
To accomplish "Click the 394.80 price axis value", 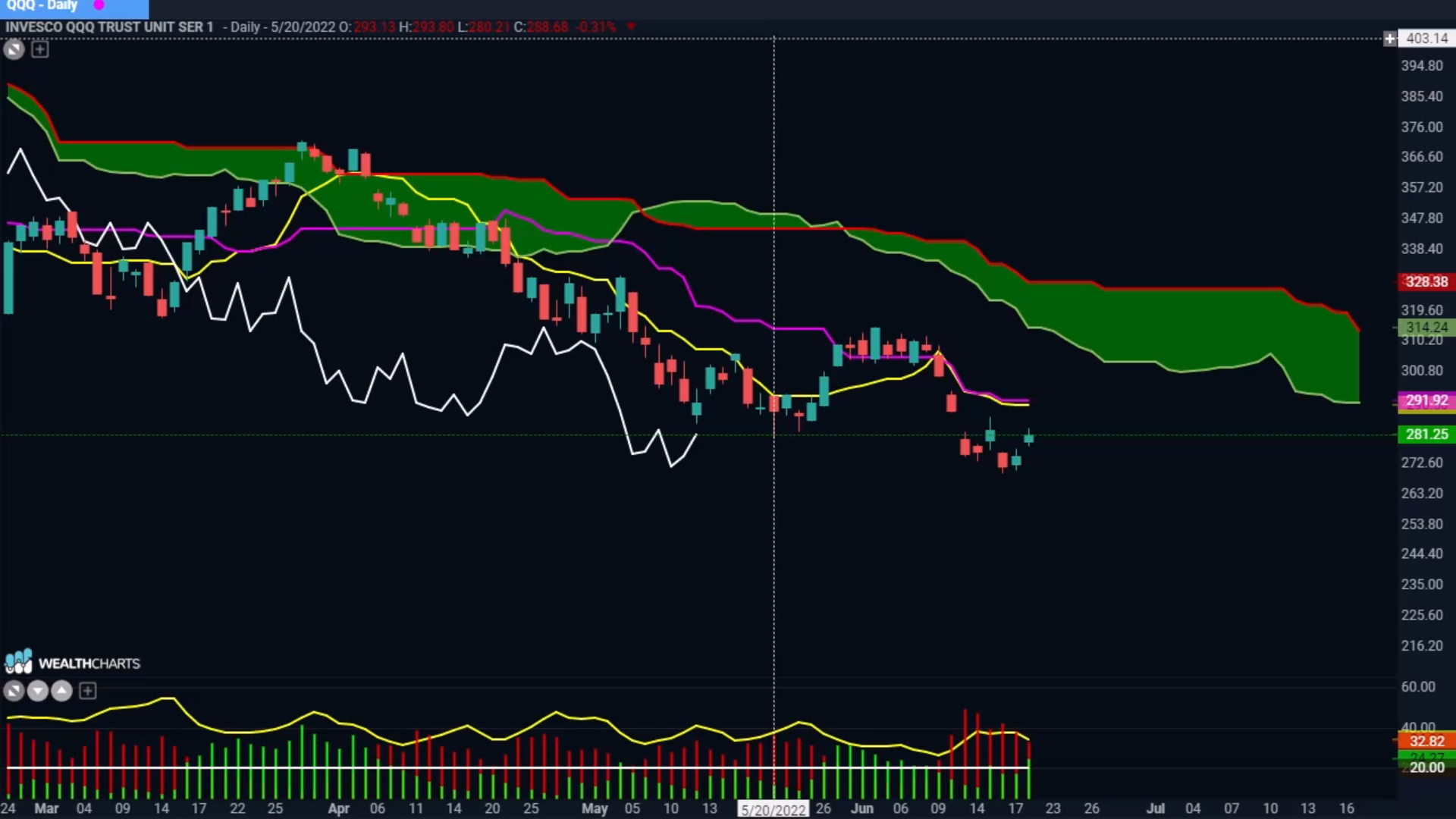I will point(1422,66).
